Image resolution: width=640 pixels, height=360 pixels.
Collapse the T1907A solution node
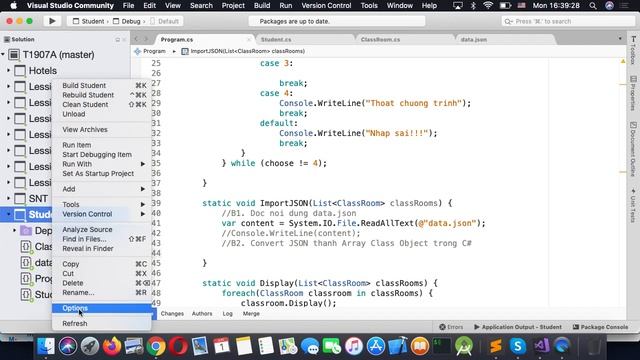point(3,54)
